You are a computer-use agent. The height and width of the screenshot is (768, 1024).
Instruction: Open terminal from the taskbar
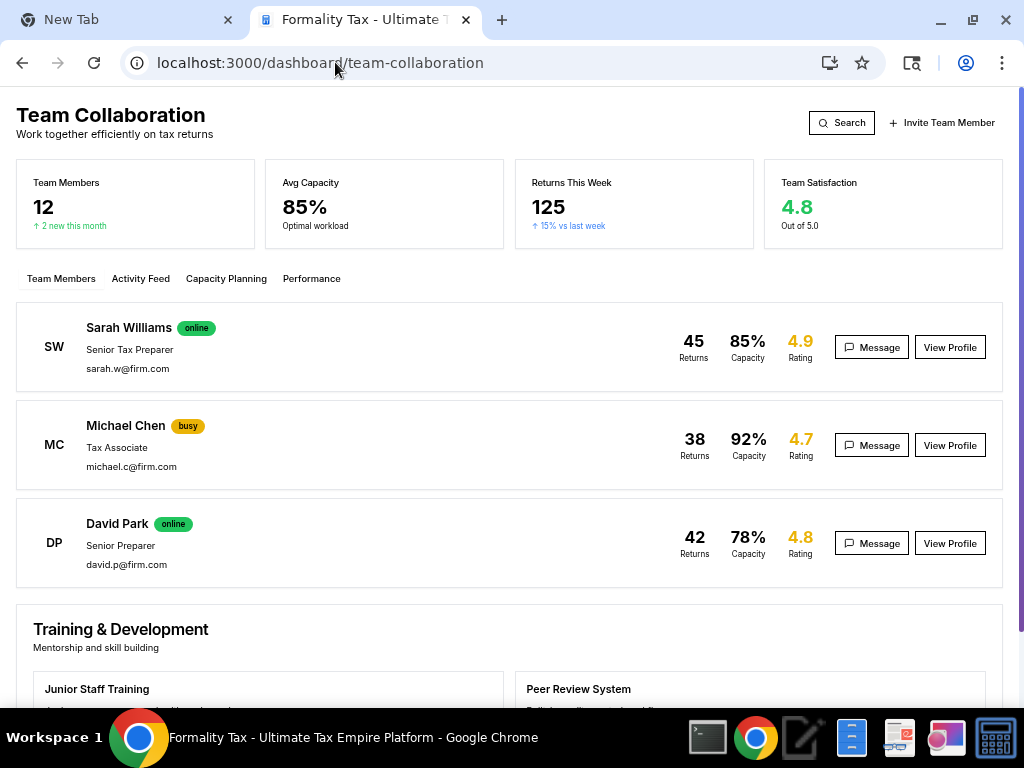(708, 738)
